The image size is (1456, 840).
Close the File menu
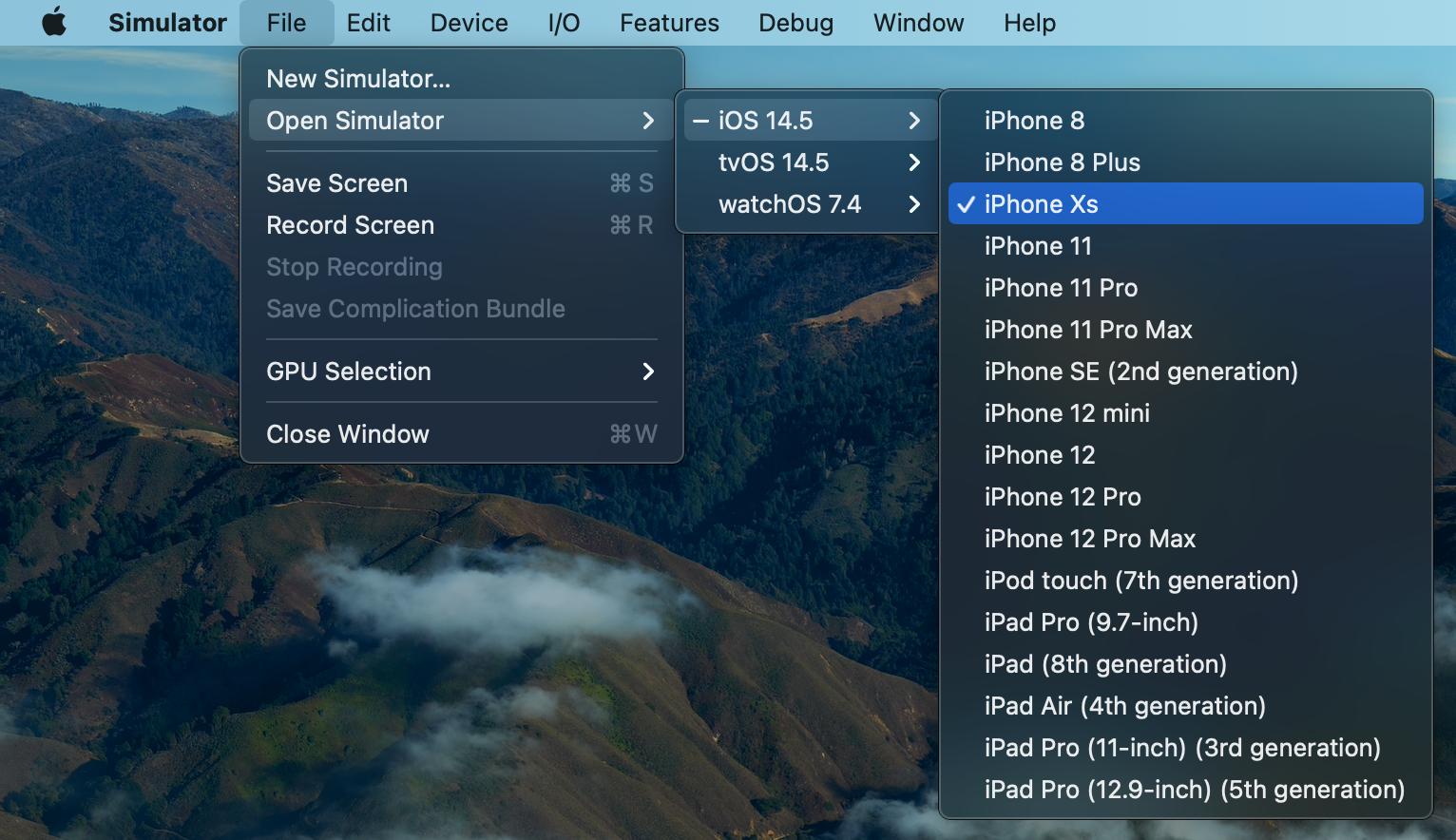point(286,22)
